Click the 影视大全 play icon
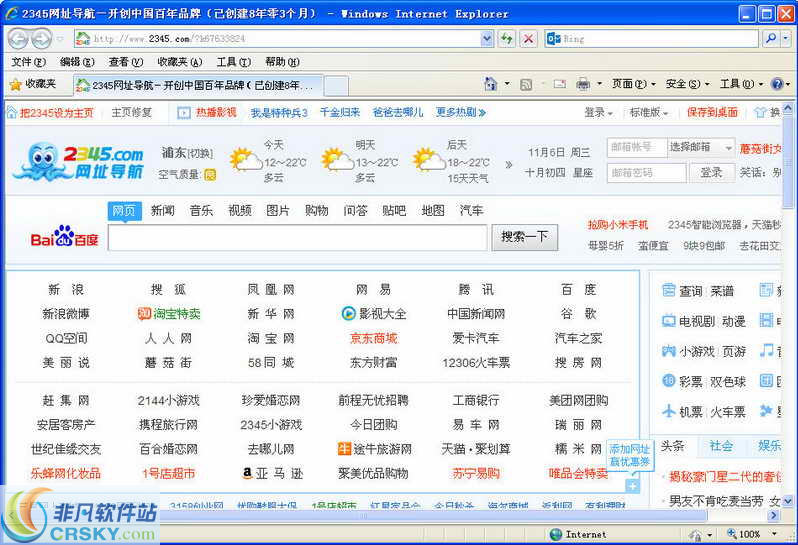Image resolution: width=798 pixels, height=545 pixels. (348, 313)
